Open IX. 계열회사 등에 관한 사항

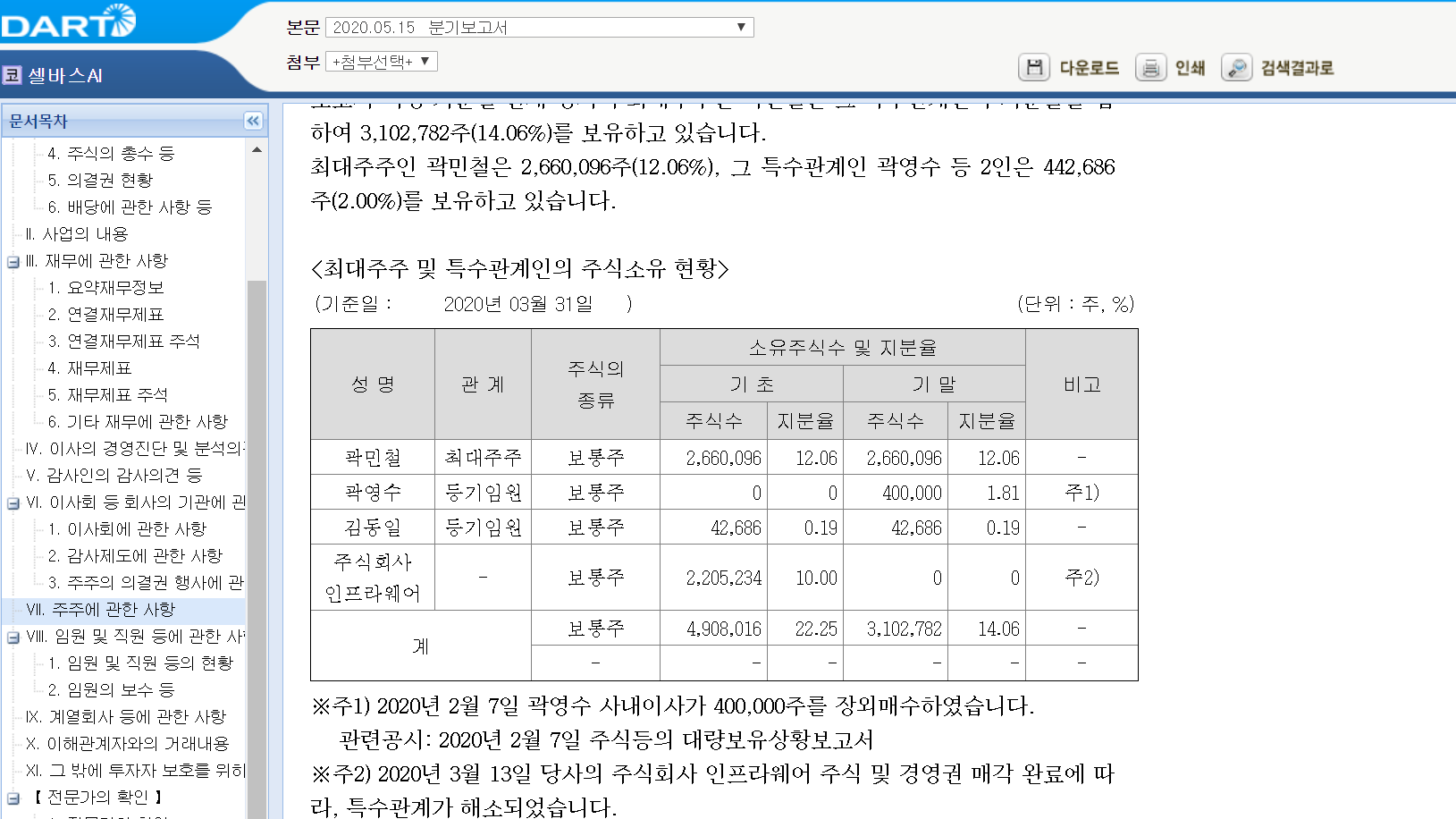(126, 717)
